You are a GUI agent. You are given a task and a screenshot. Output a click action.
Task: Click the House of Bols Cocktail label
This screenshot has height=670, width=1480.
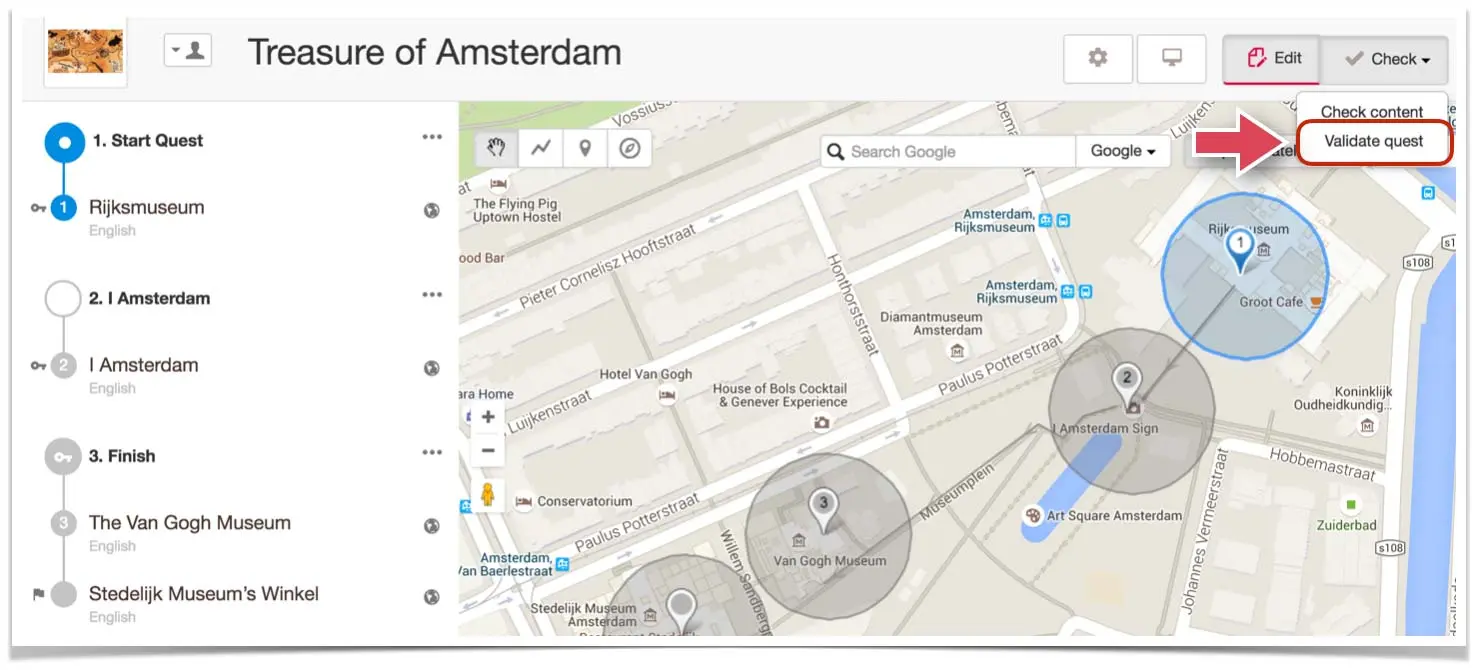point(780,395)
